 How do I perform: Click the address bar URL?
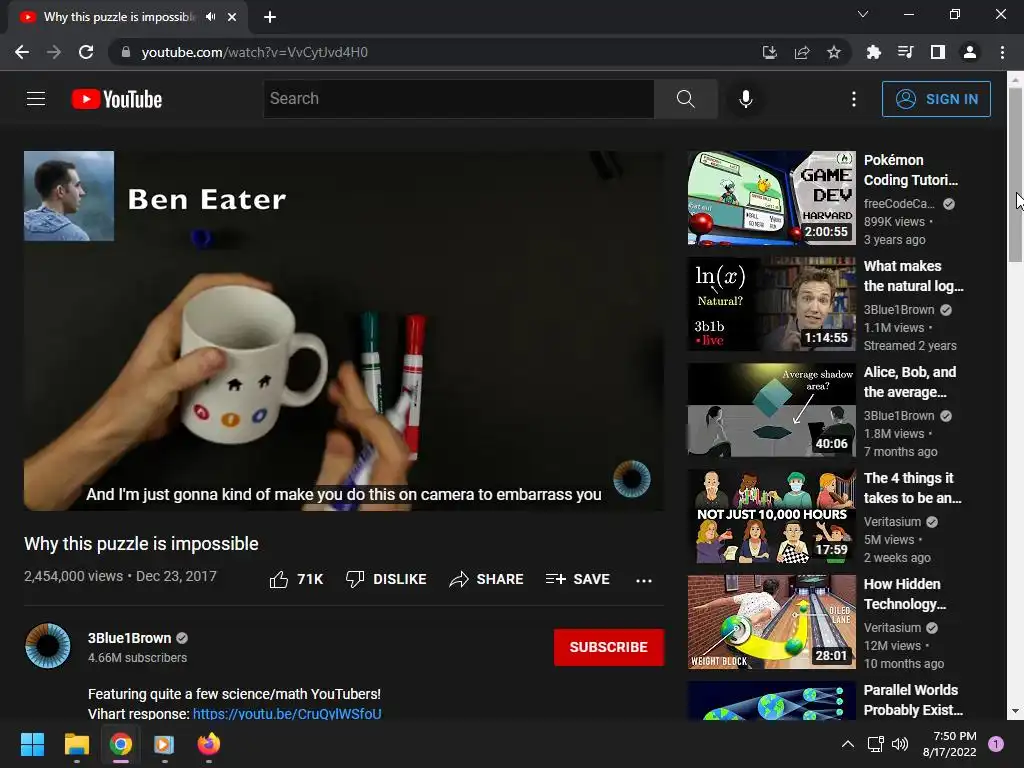[x=255, y=52]
